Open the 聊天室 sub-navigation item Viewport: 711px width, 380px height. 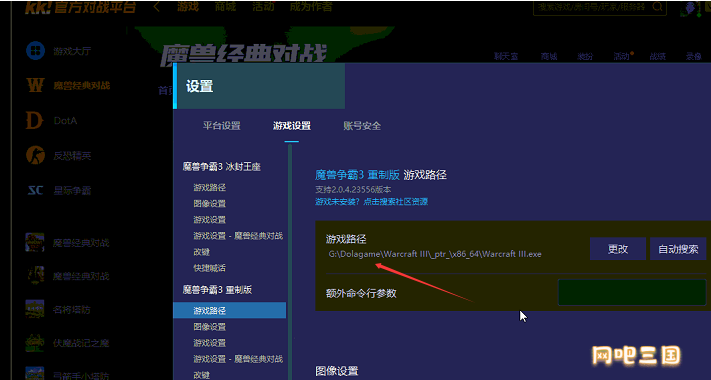tap(506, 56)
